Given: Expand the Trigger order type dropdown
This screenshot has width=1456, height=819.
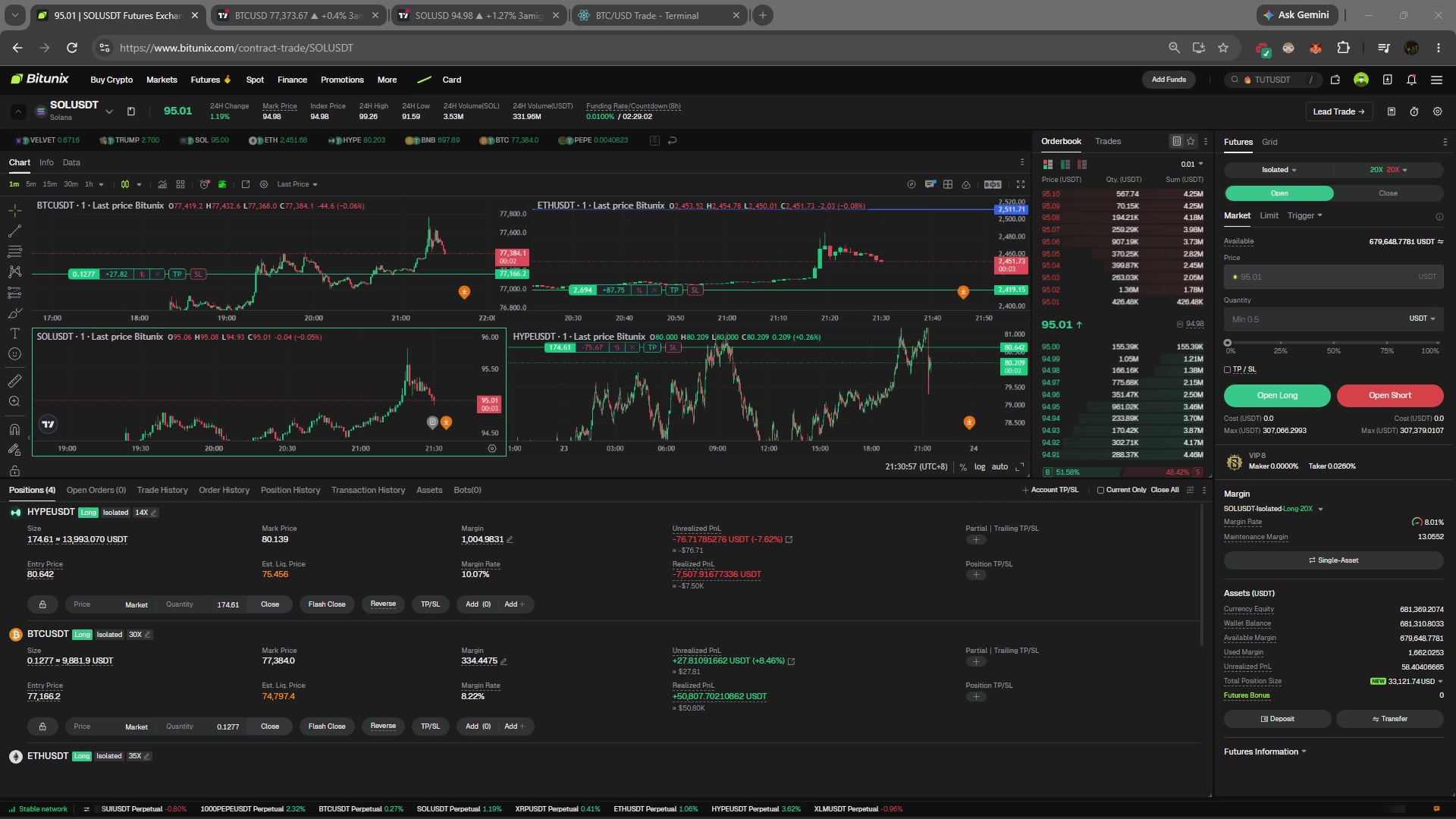Looking at the screenshot, I should (1304, 216).
